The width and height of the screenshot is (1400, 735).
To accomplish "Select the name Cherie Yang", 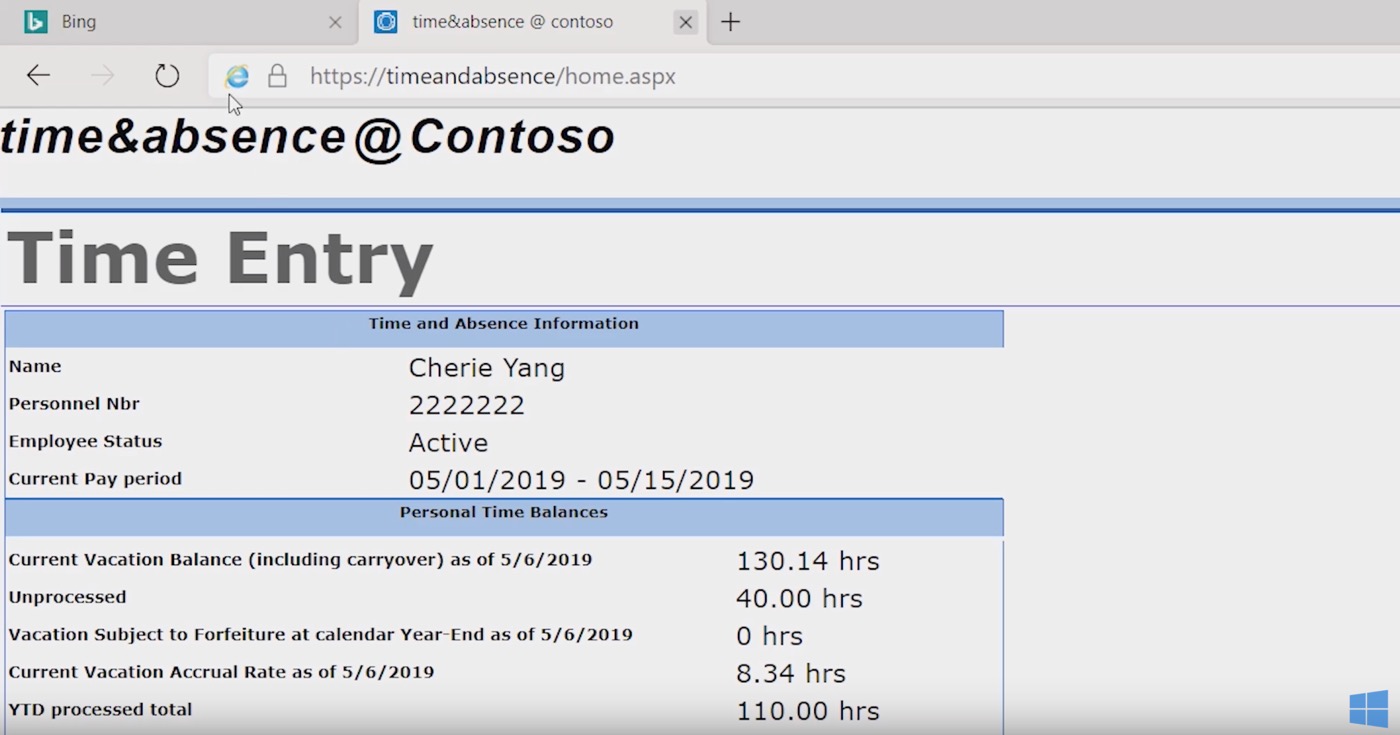I will pos(487,368).
